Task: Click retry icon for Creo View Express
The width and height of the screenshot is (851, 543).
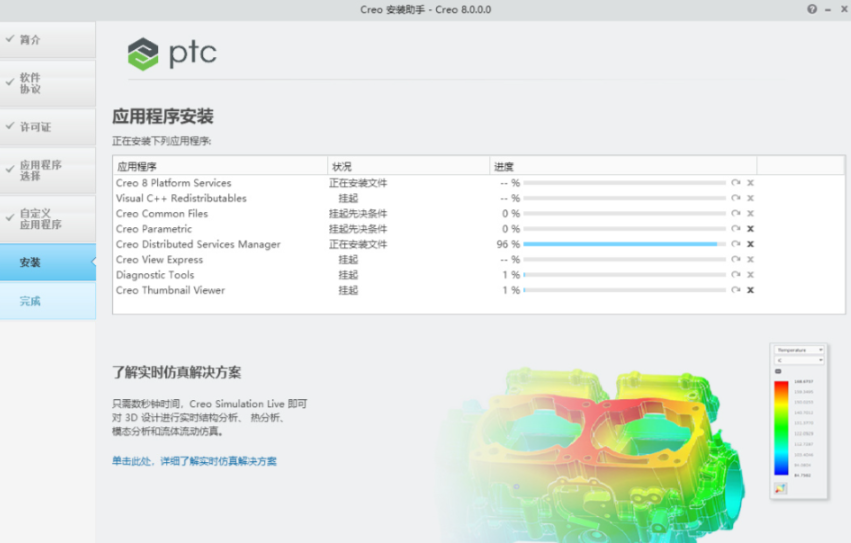Action: [735, 260]
